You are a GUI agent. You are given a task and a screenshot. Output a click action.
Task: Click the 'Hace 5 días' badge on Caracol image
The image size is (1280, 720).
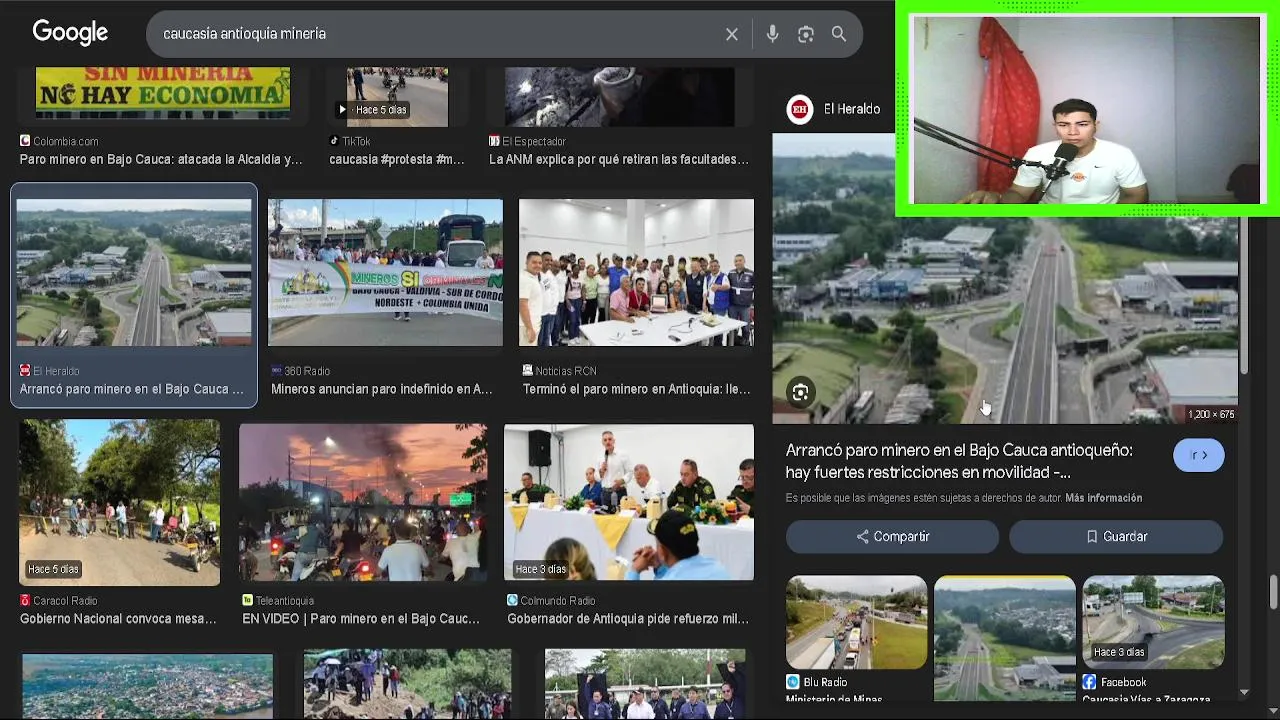coord(53,569)
